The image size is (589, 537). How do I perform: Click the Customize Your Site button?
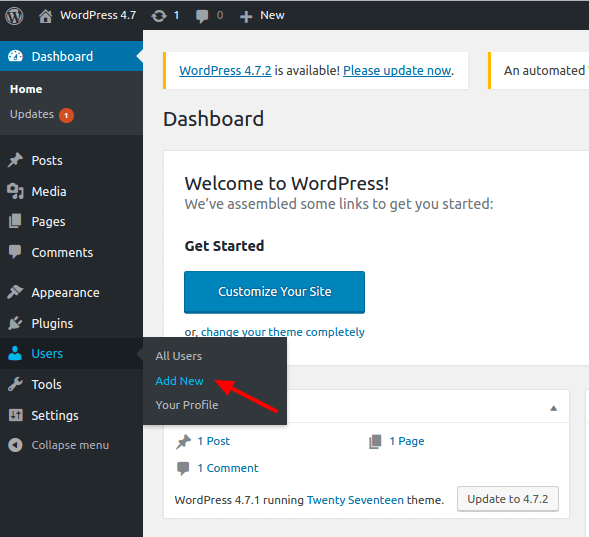[x=275, y=292]
